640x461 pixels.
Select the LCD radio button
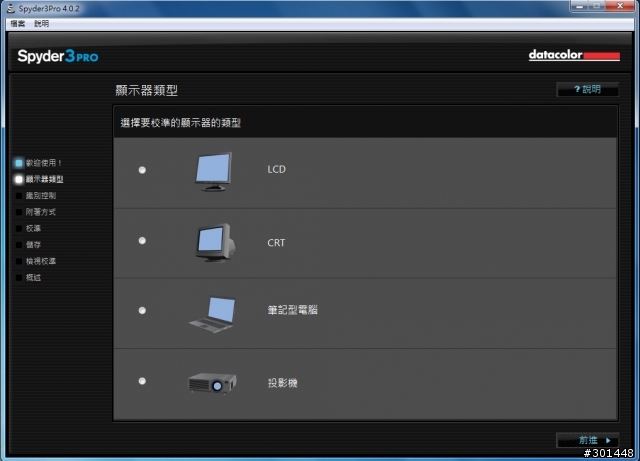tap(142, 170)
